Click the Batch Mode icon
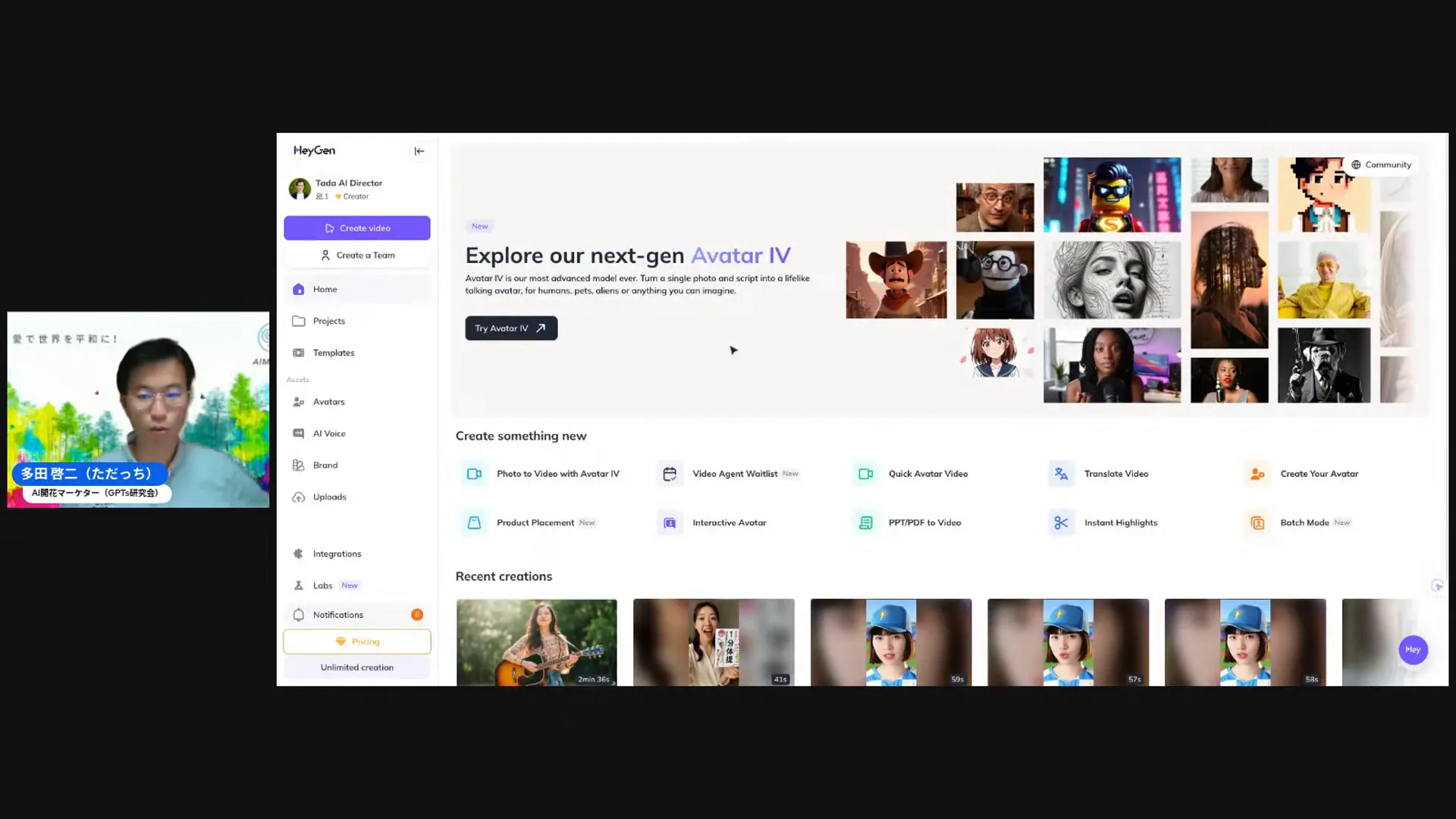 coord(1257,522)
